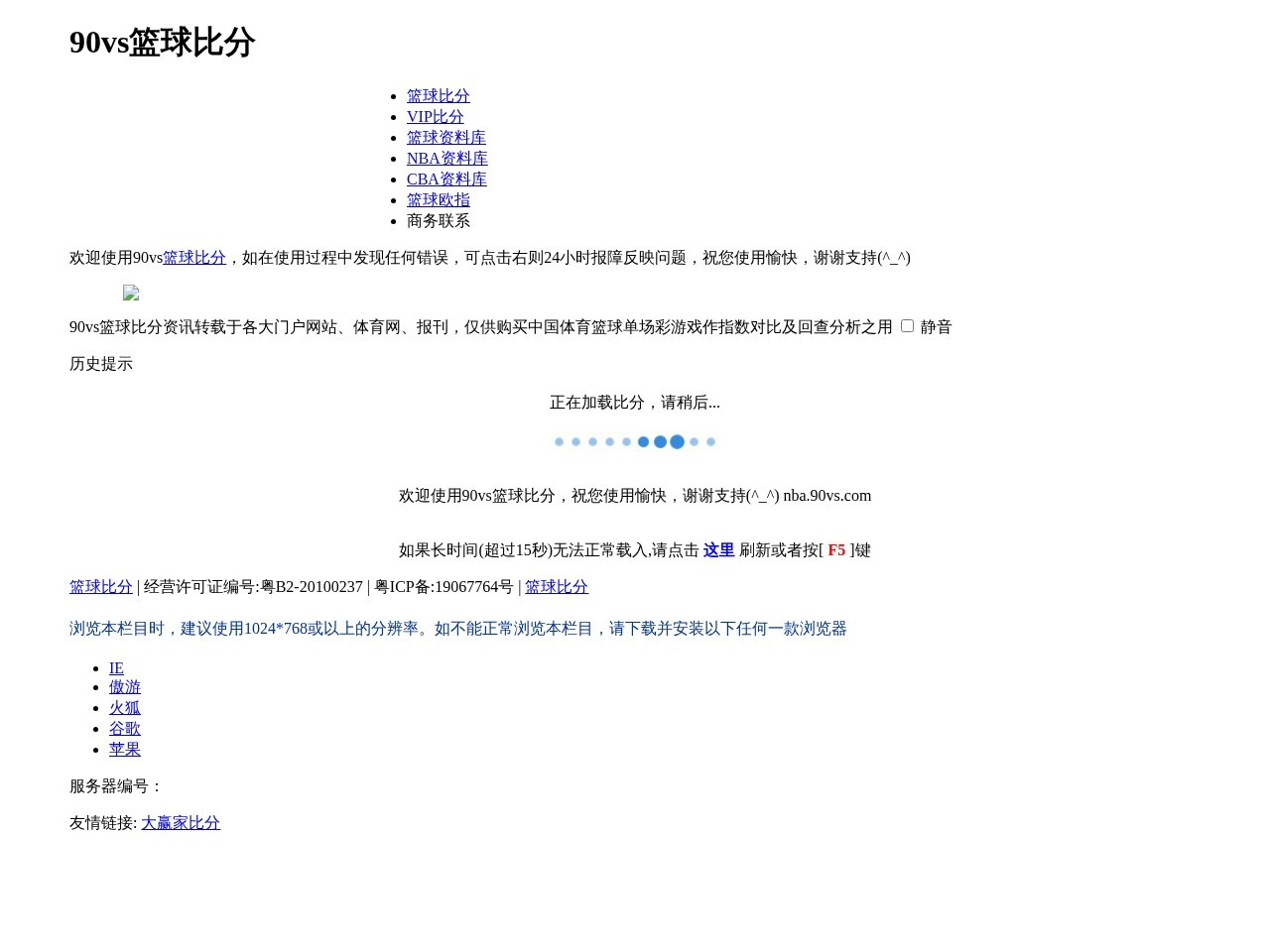Click the broken image placeholder icon
Image resolution: width=1270 pixels, height=952 pixels.
click(x=131, y=294)
